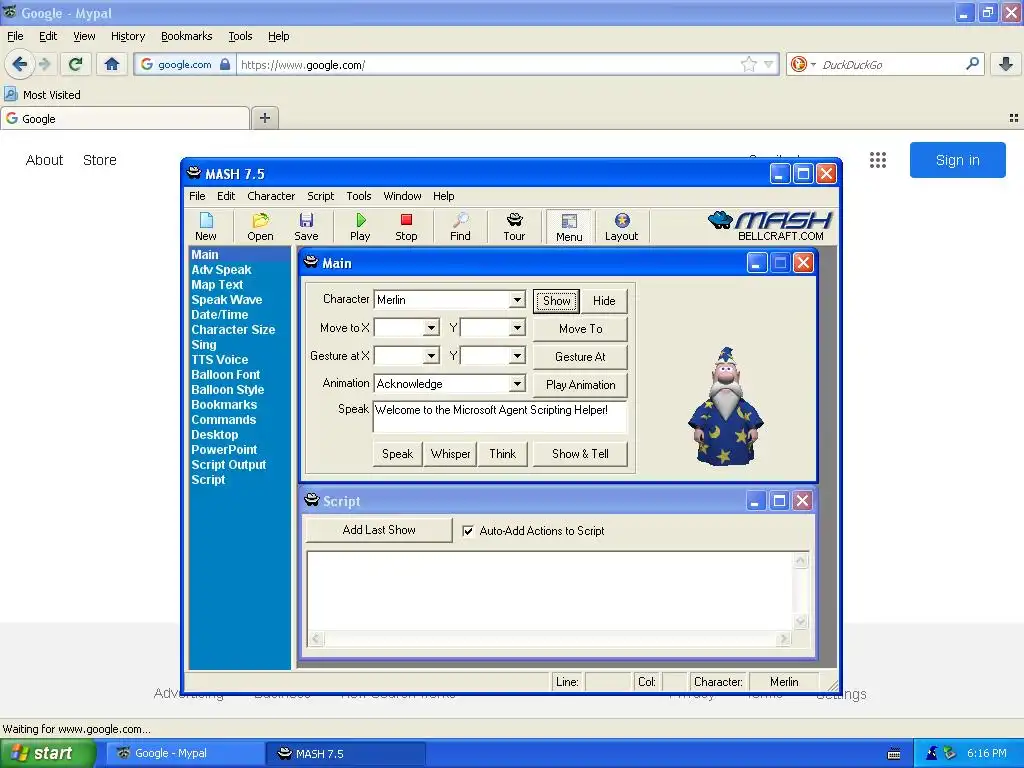Click the Gesture At button
The height and width of the screenshot is (768, 1024).
click(x=581, y=357)
